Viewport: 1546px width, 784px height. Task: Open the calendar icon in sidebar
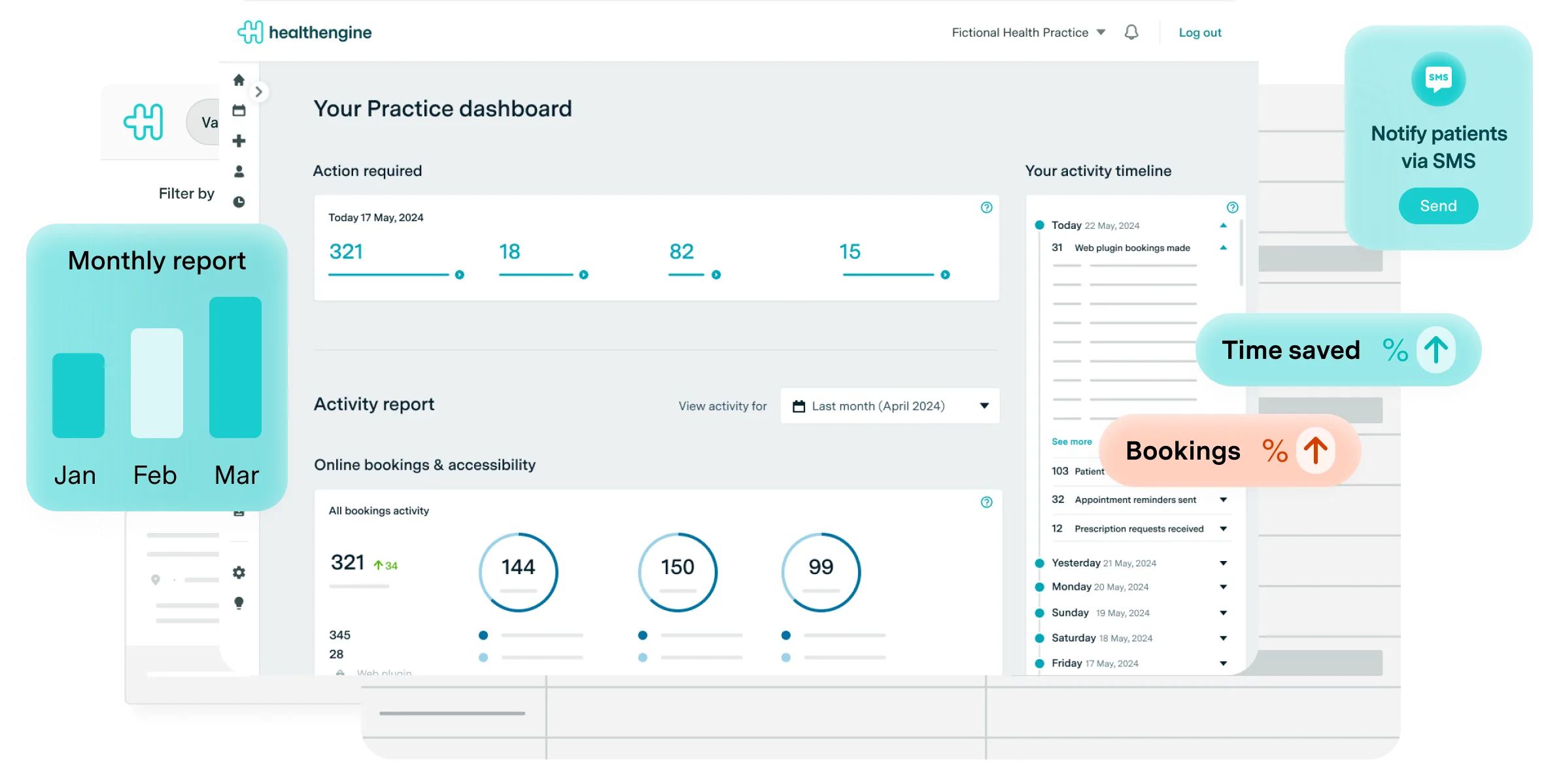239,110
